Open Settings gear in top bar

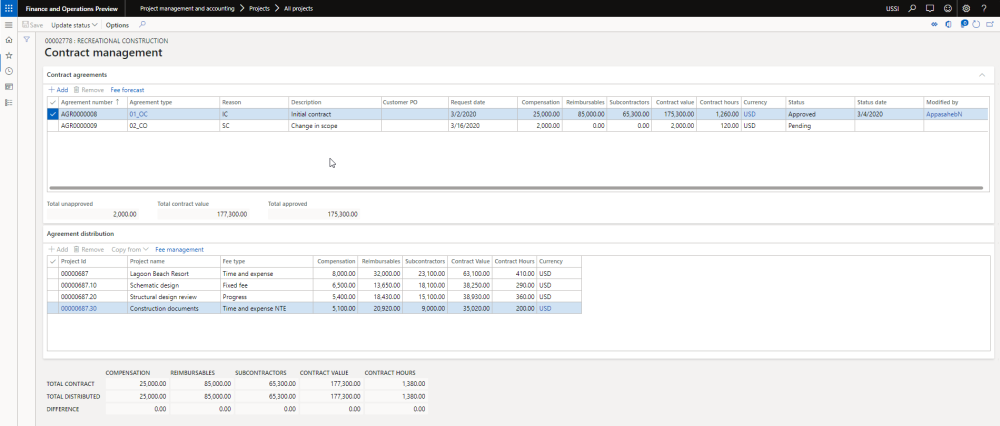tap(966, 8)
